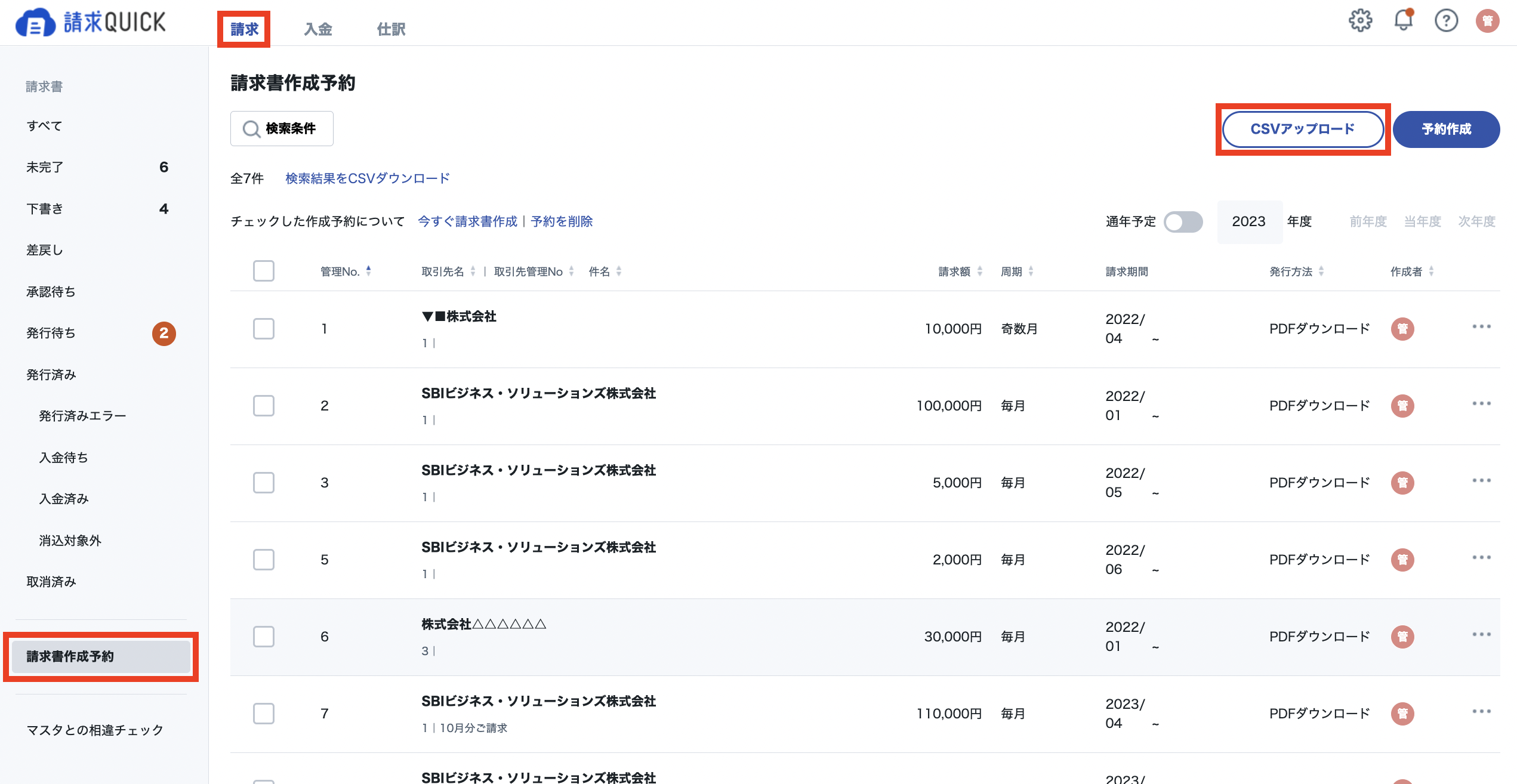Click the 2023 年度 input field
The image size is (1517, 784).
click(1250, 222)
